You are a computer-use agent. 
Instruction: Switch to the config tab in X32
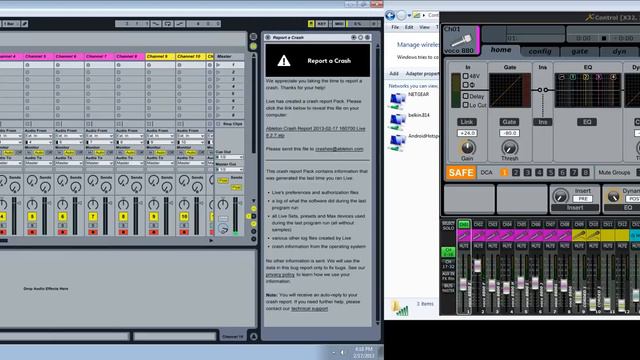[540, 51]
